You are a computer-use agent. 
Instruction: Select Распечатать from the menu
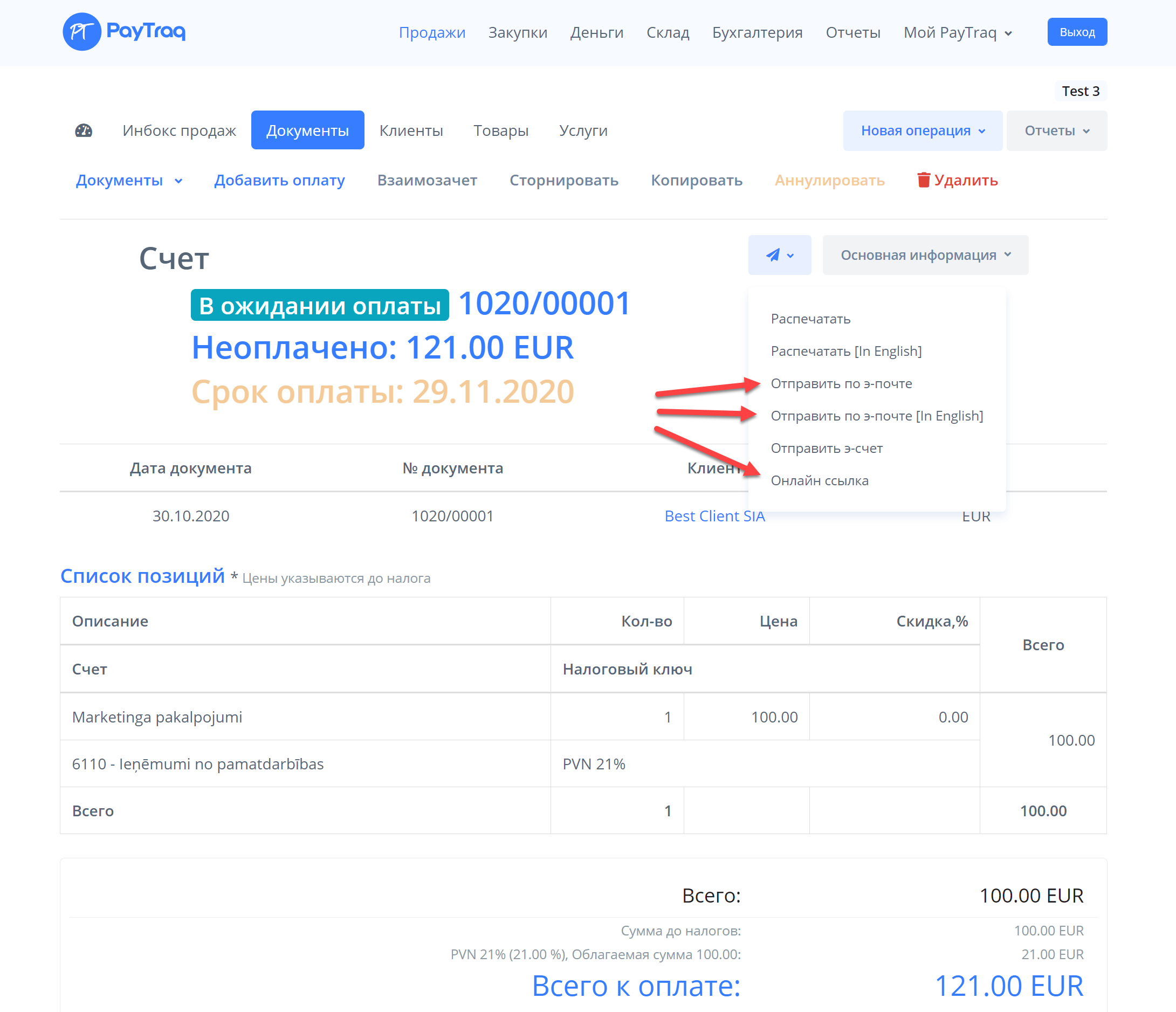(x=810, y=319)
